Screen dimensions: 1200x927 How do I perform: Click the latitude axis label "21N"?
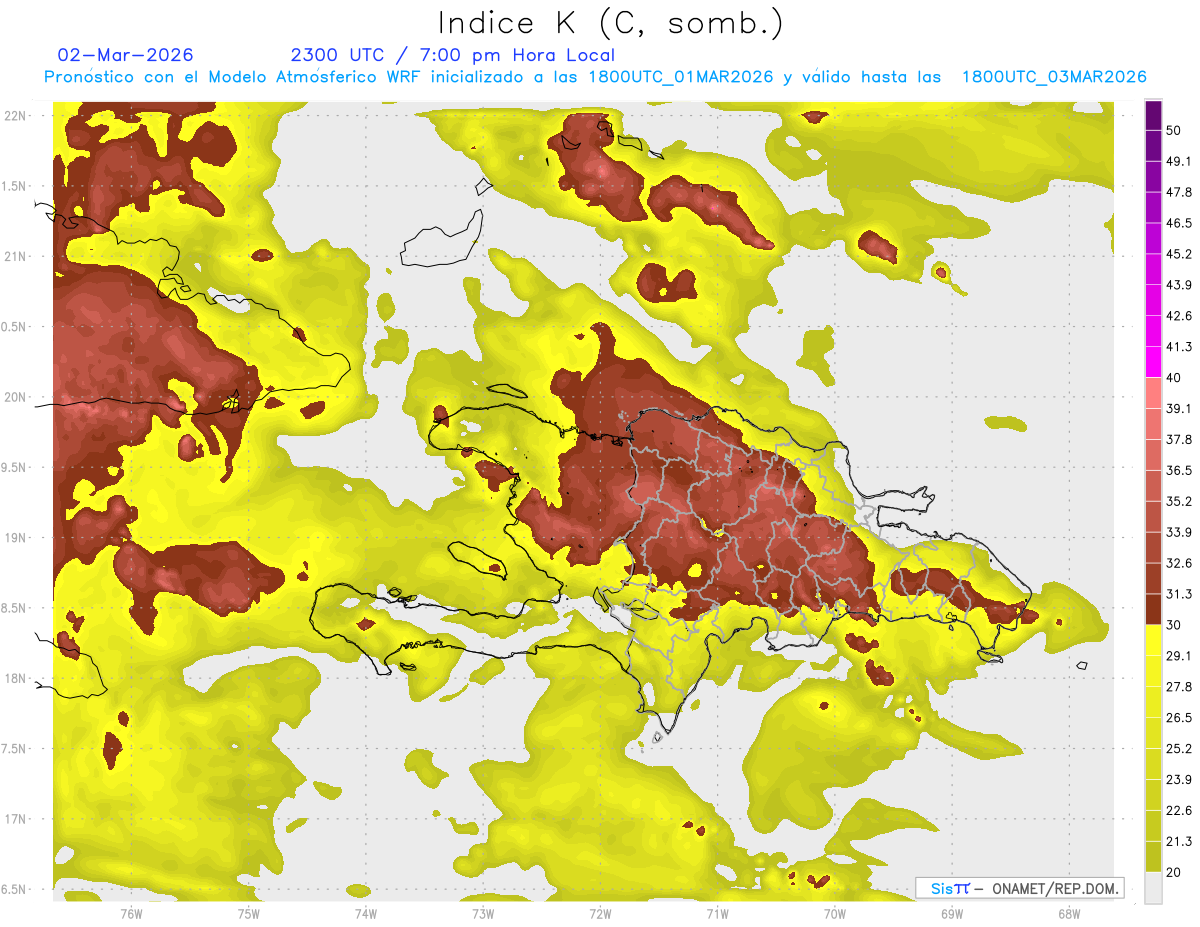15,256
